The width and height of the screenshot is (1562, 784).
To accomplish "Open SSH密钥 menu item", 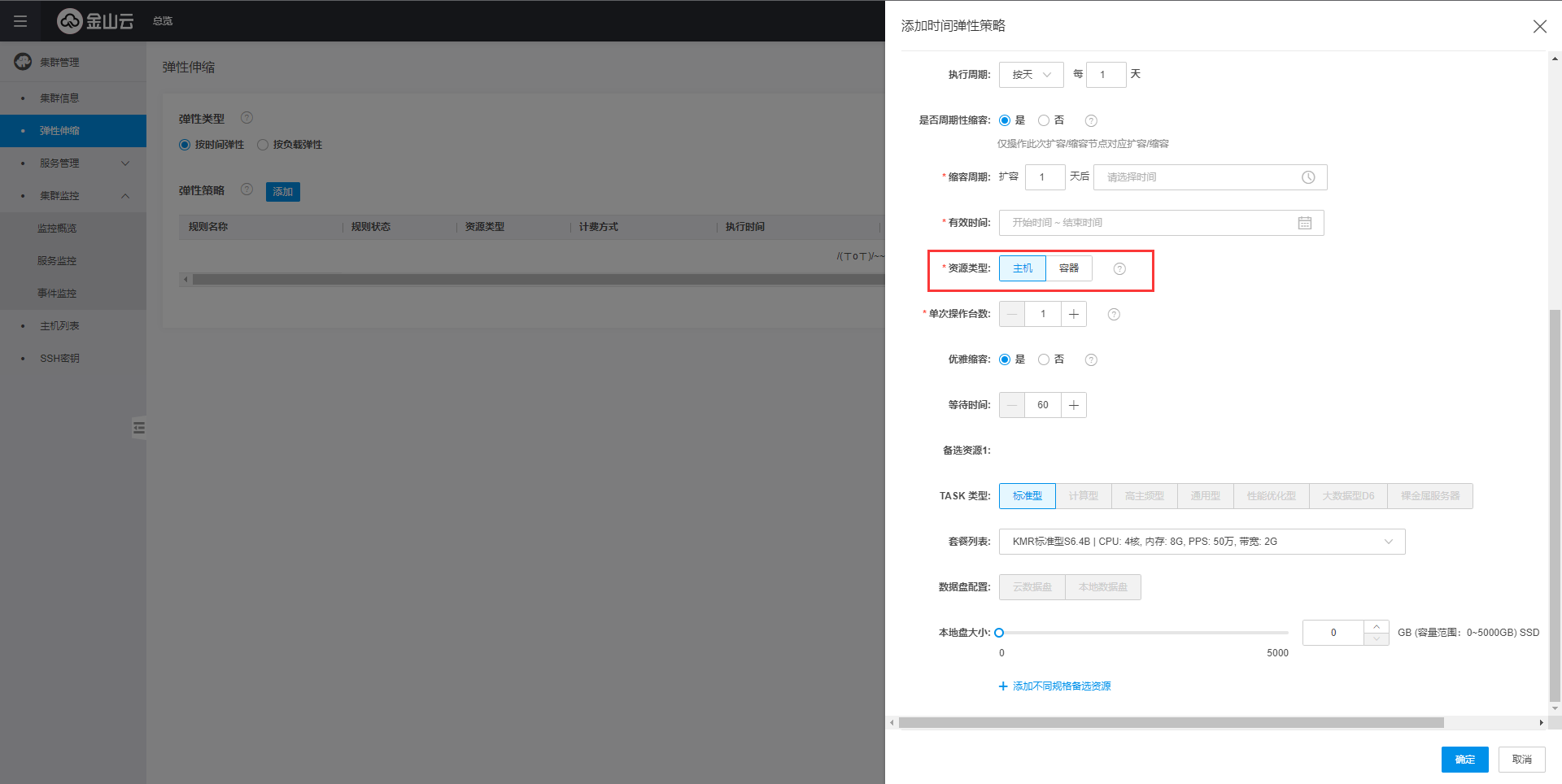I will pyautogui.click(x=73, y=359).
